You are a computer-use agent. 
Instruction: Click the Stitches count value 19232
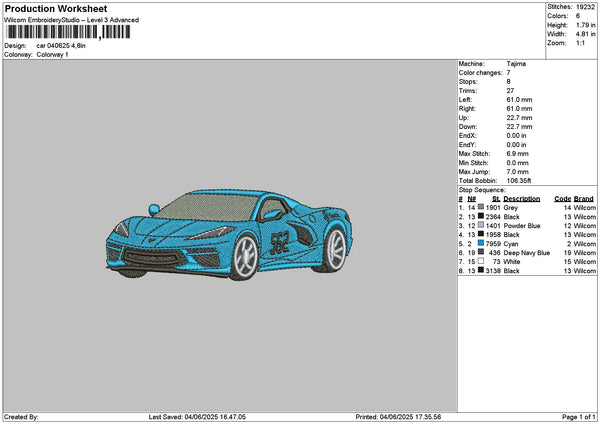click(586, 6)
